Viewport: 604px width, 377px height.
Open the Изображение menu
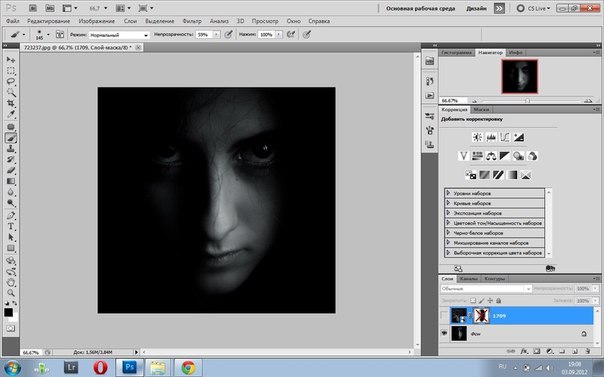(97, 21)
